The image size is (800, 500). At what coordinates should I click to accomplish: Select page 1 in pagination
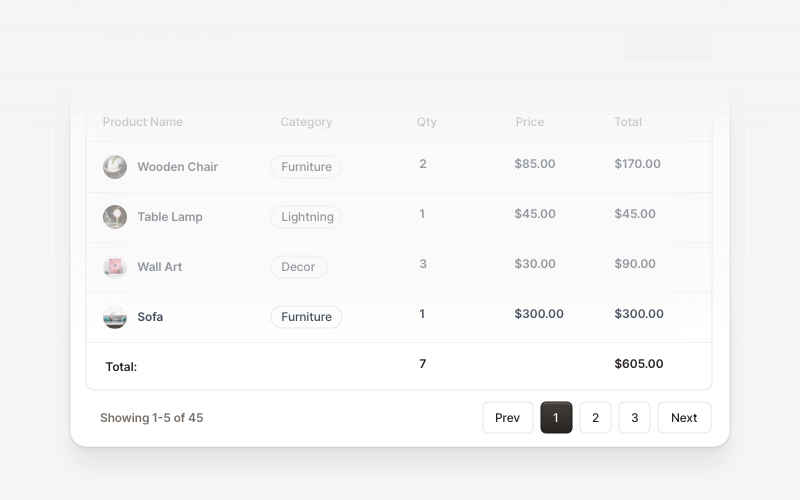(x=556, y=417)
